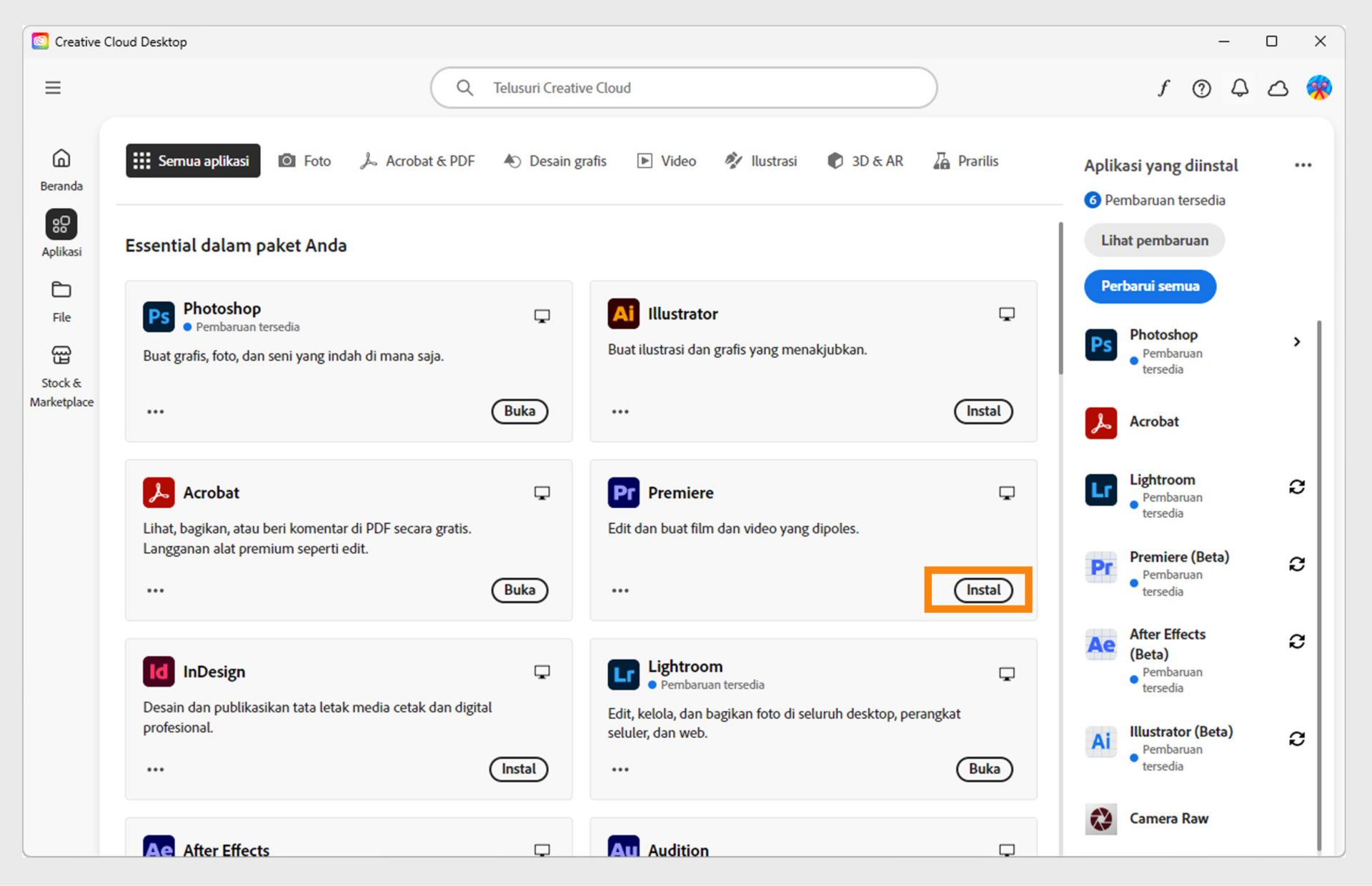Open more options for InDesign card
The height and width of the screenshot is (886, 1372).
tap(156, 770)
